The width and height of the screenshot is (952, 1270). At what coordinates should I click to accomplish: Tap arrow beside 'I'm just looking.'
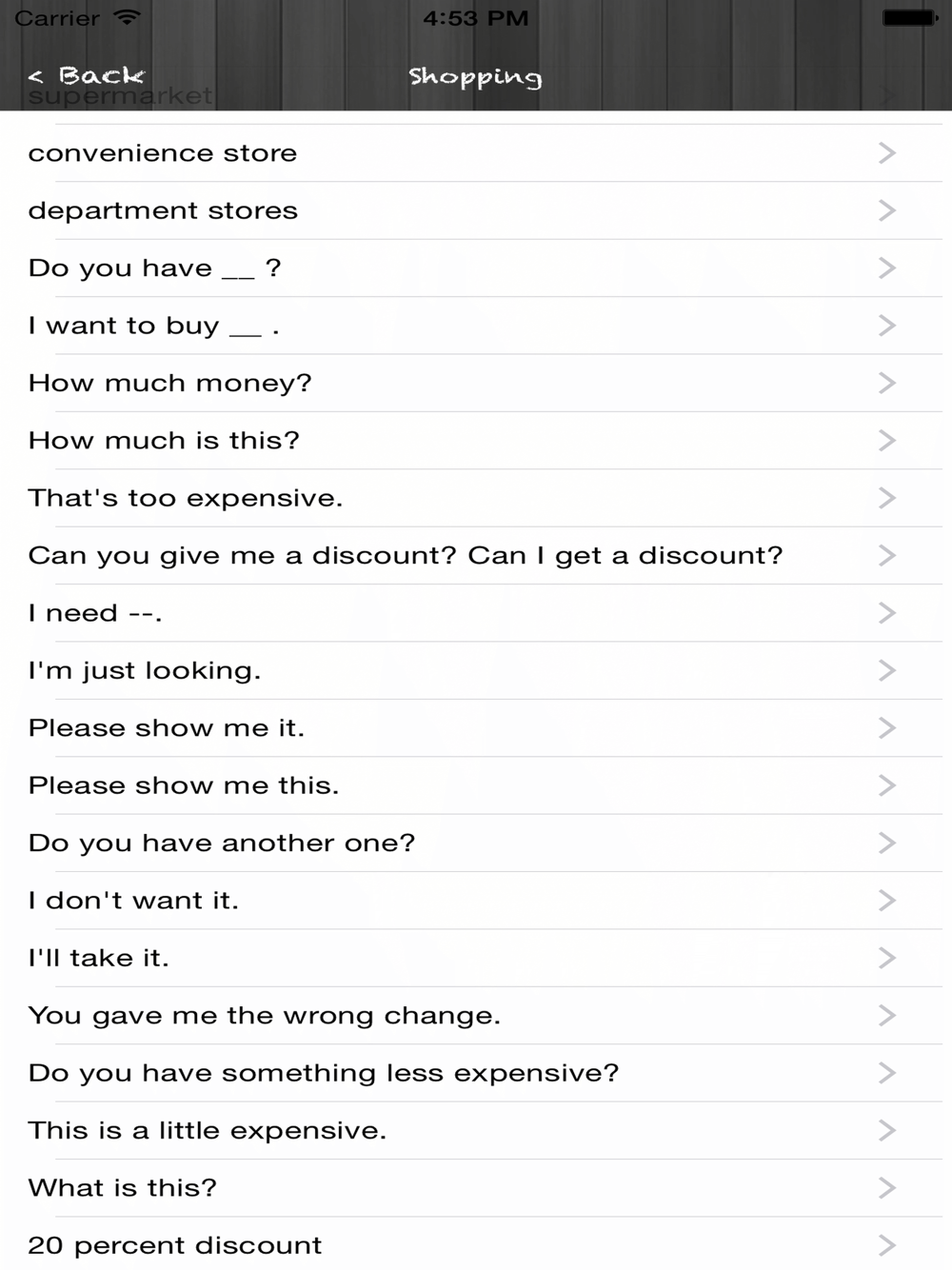pos(887,670)
